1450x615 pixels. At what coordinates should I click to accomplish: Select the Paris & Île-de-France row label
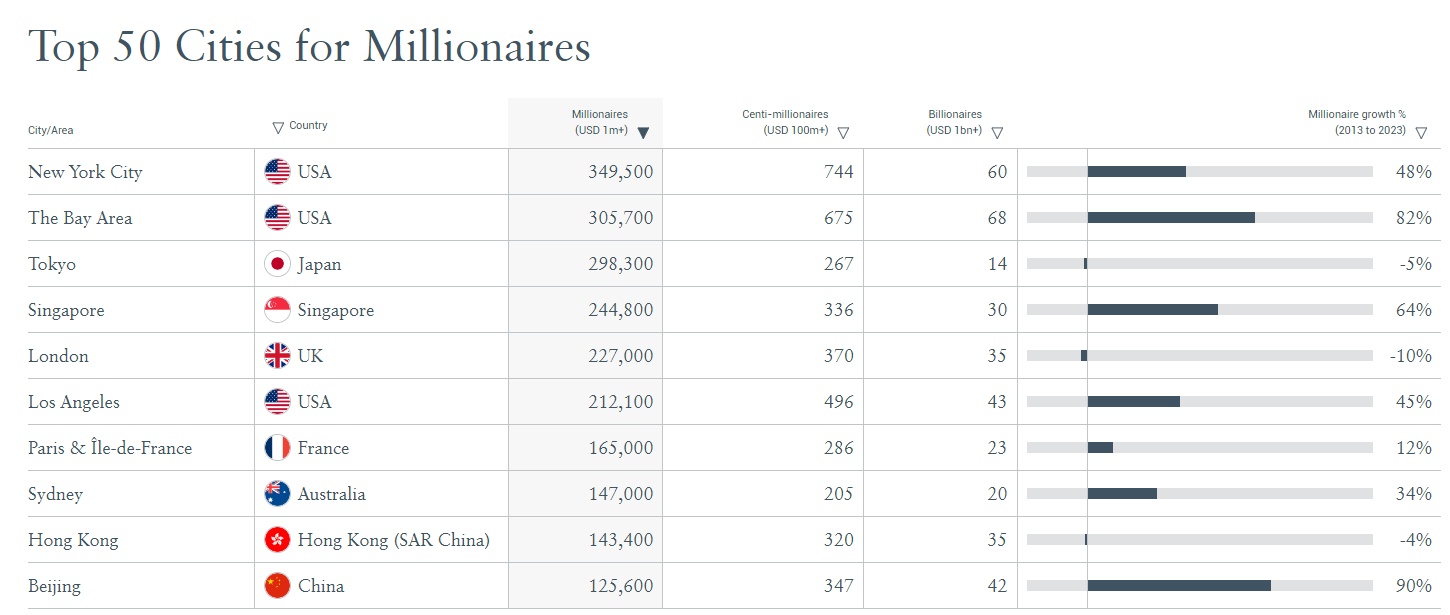tap(110, 448)
